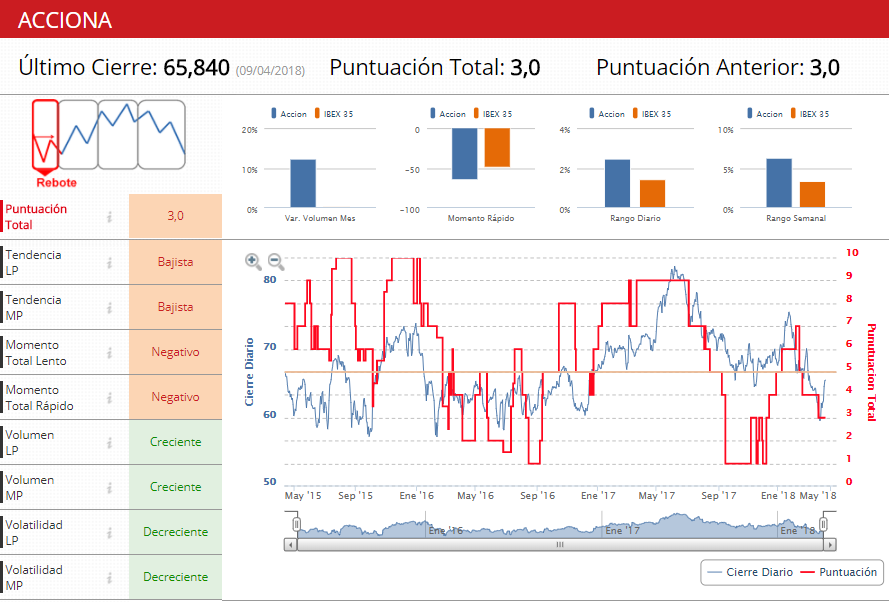Toggle Cierre Diario series in chart legend
This screenshot has width=891, height=602.
coord(751,572)
